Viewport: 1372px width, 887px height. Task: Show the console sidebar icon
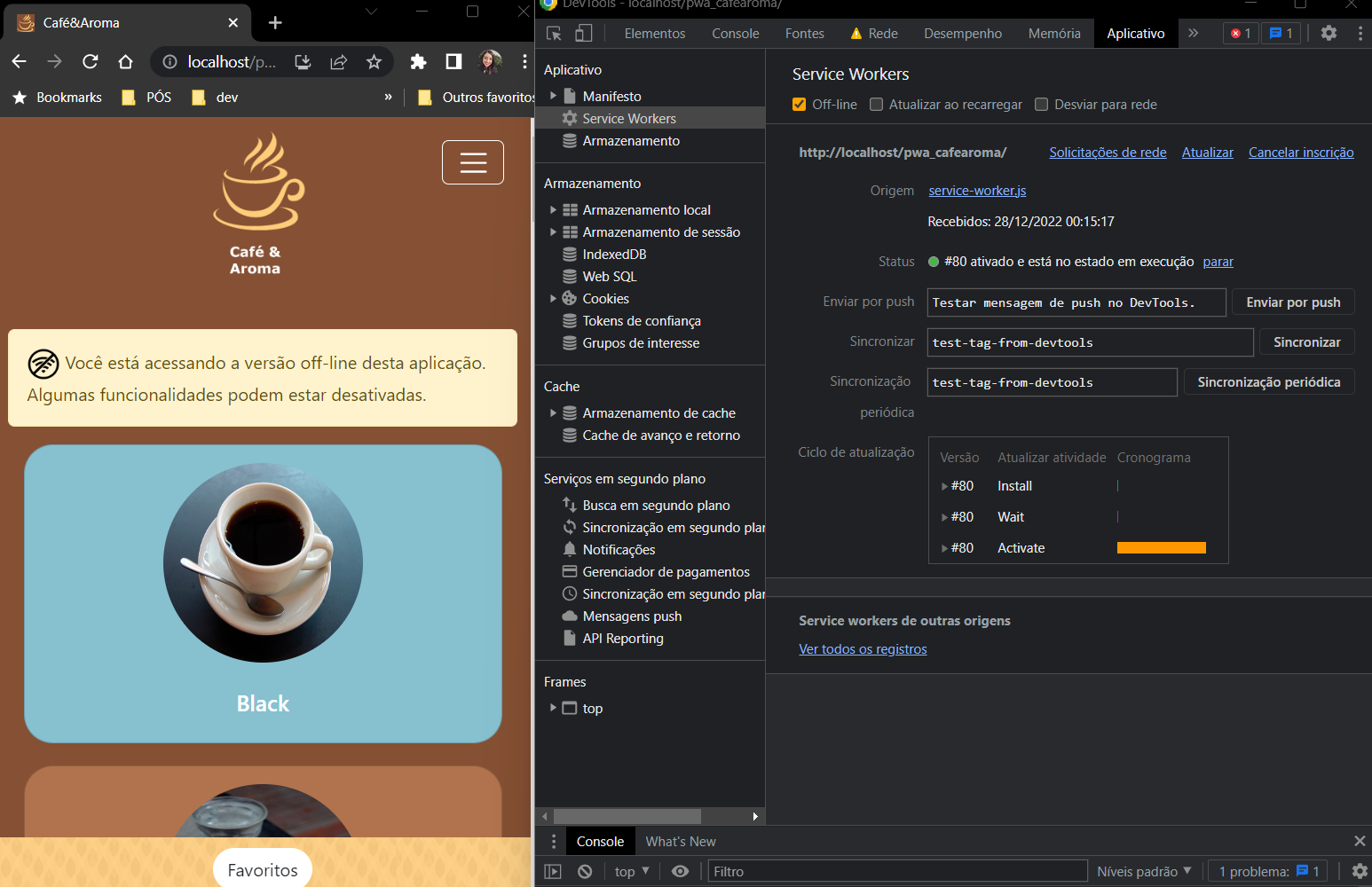click(x=553, y=871)
